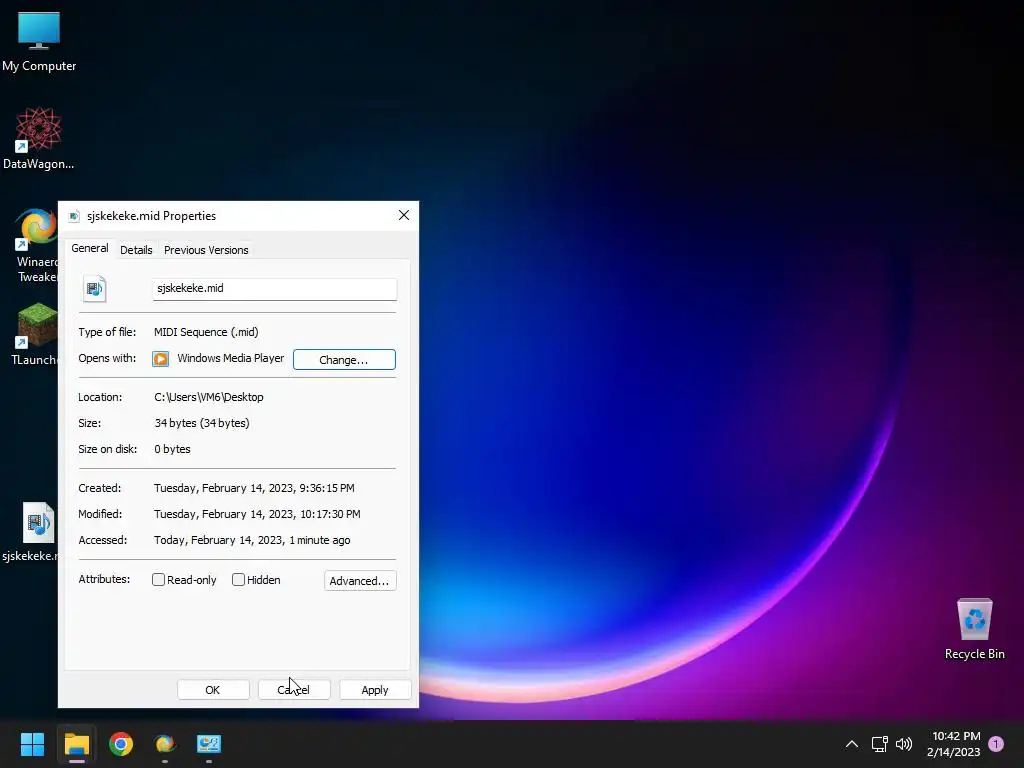Click the Properties title bar file icon
The height and width of the screenshot is (768, 1024).
(74, 216)
